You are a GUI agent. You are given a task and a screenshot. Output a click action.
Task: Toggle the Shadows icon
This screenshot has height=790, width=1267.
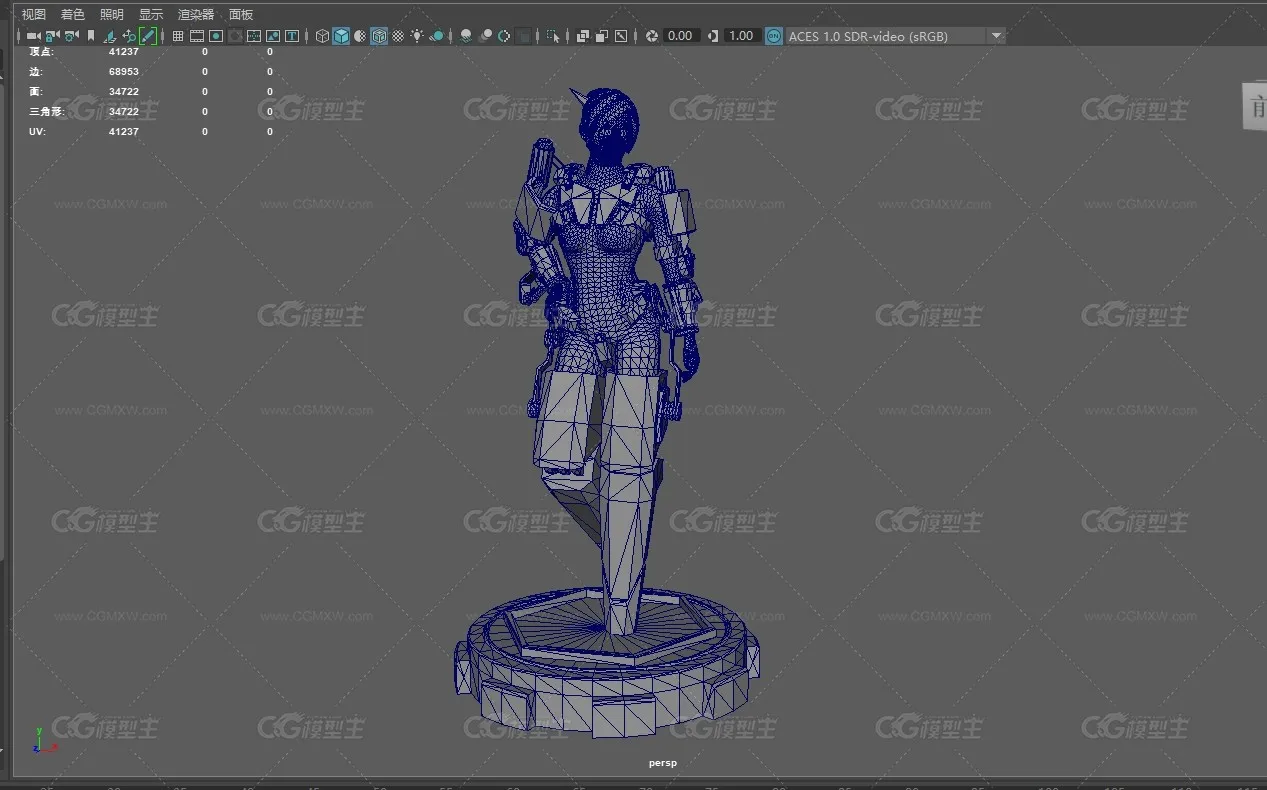436,36
